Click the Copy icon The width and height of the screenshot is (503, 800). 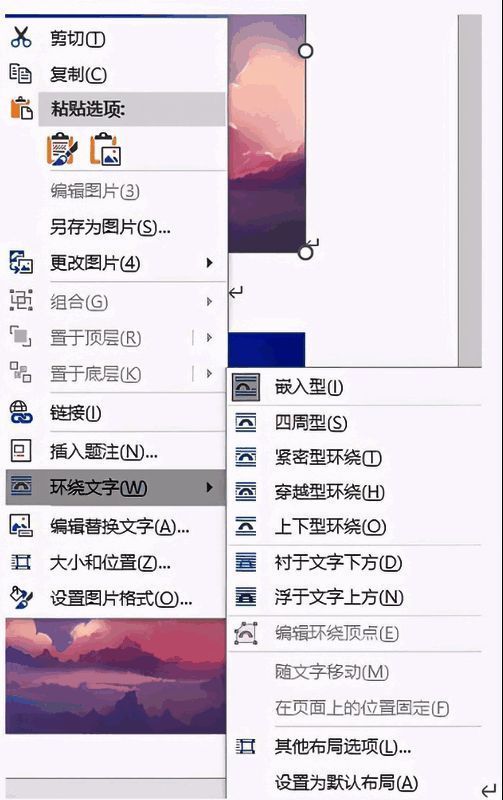[x=21, y=73]
